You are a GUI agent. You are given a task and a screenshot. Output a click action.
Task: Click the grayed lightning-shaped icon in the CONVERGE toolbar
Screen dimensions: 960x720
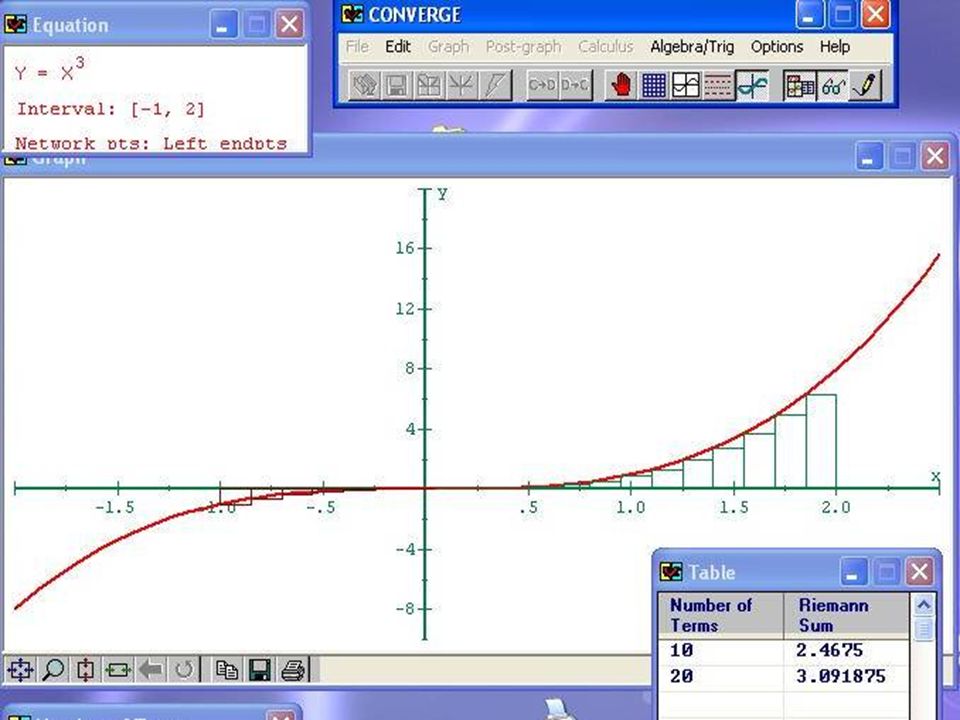click(493, 86)
